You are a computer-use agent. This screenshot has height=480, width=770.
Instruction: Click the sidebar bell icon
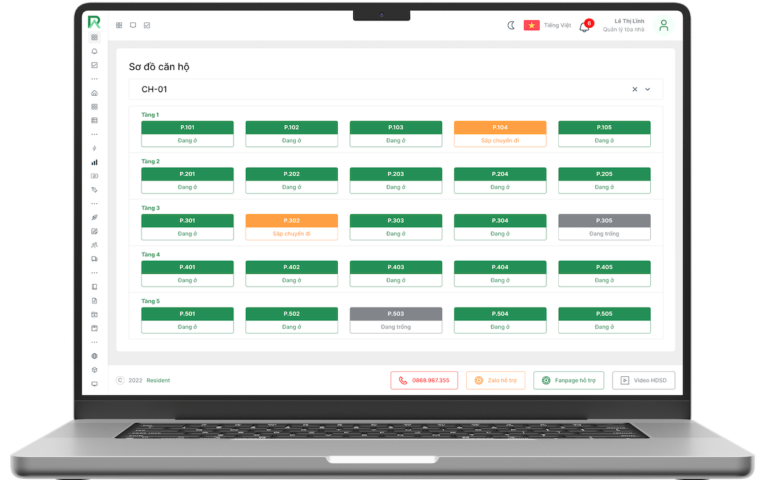pos(95,51)
